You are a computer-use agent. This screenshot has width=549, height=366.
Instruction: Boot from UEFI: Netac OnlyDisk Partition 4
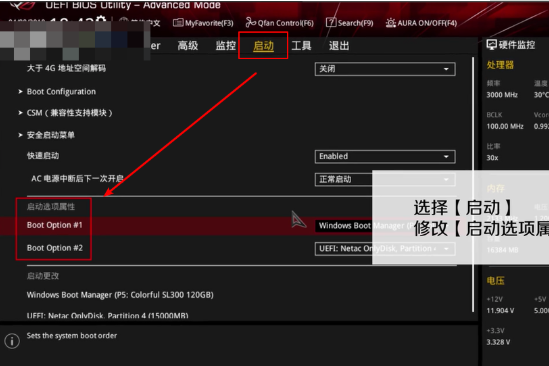pyautogui.click(x=107, y=315)
